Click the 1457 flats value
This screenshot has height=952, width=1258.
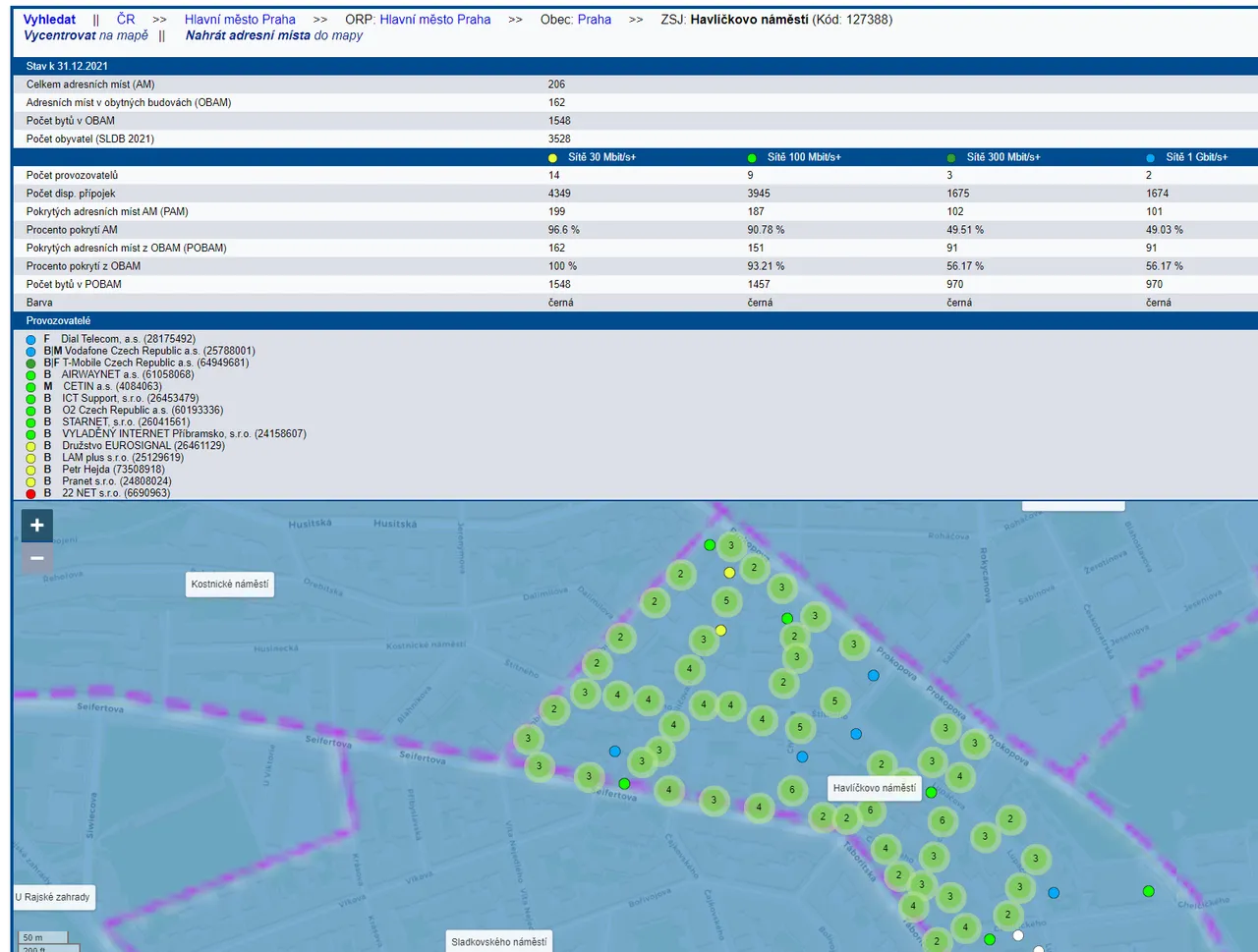coord(759,285)
